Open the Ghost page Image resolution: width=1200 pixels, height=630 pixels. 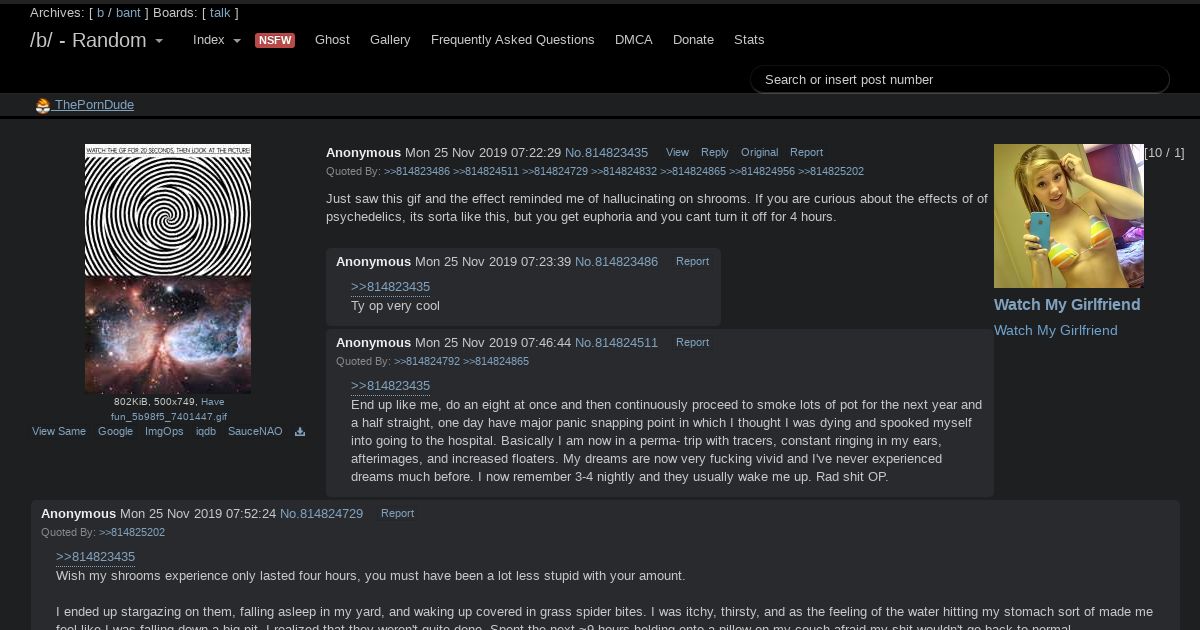[332, 40]
